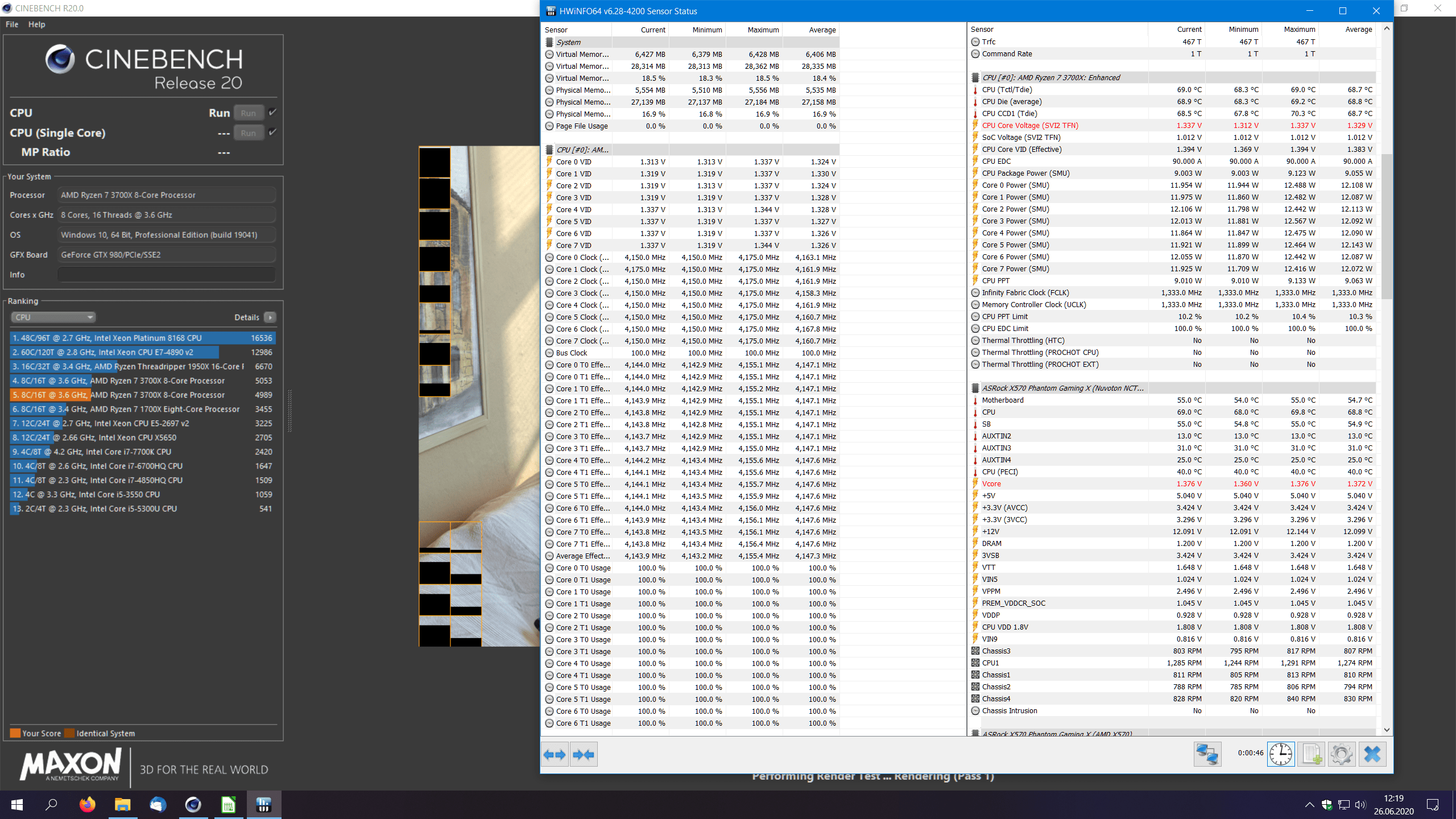Show hidden tray icons chevron
1456x819 pixels.
1310,805
